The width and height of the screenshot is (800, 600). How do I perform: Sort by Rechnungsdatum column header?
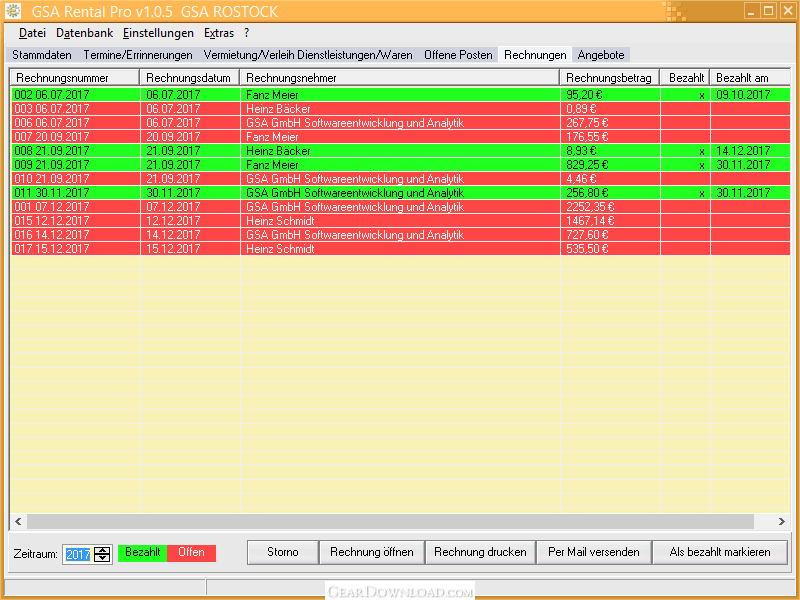pyautogui.click(x=190, y=78)
